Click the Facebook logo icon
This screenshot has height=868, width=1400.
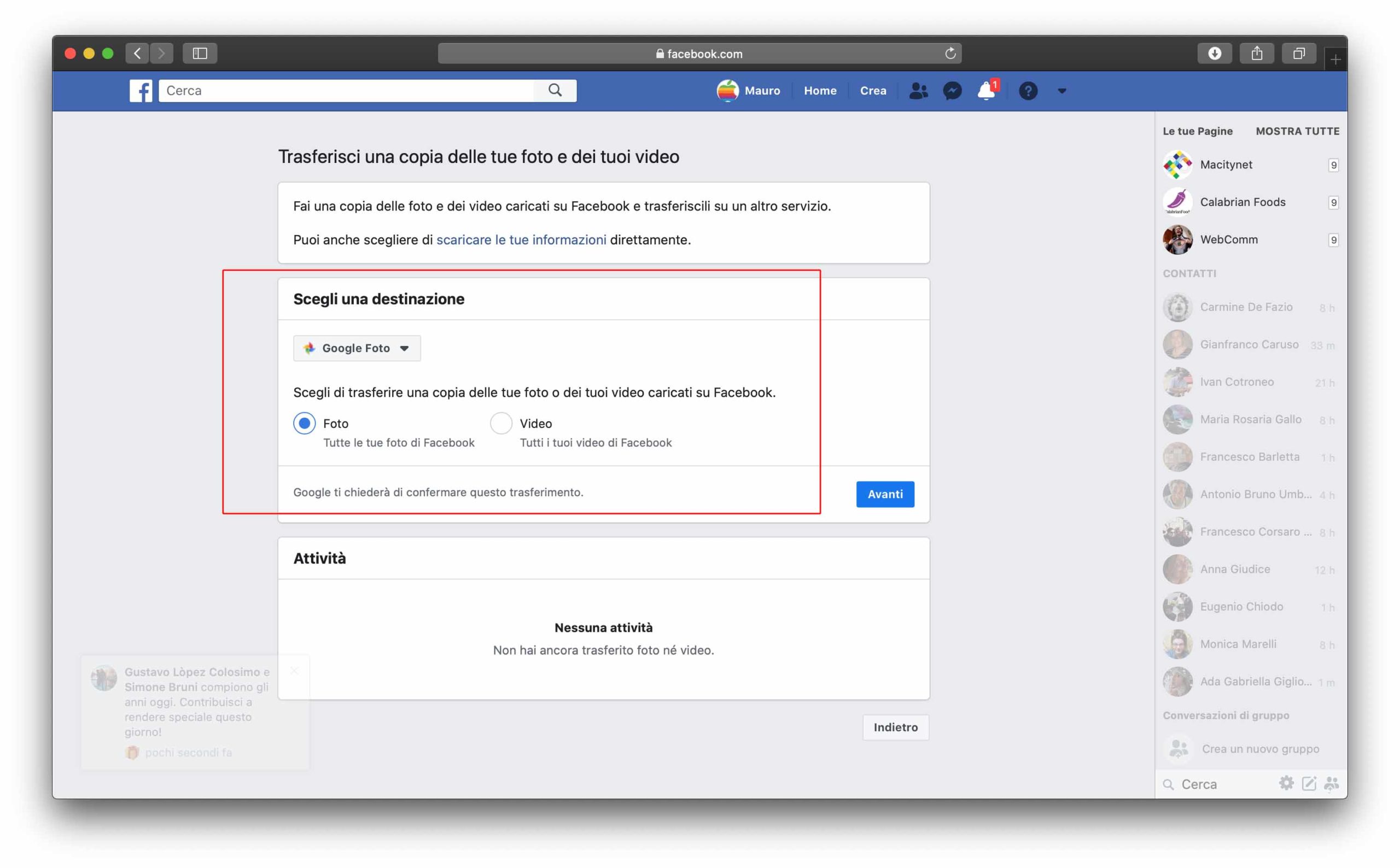pyautogui.click(x=140, y=91)
